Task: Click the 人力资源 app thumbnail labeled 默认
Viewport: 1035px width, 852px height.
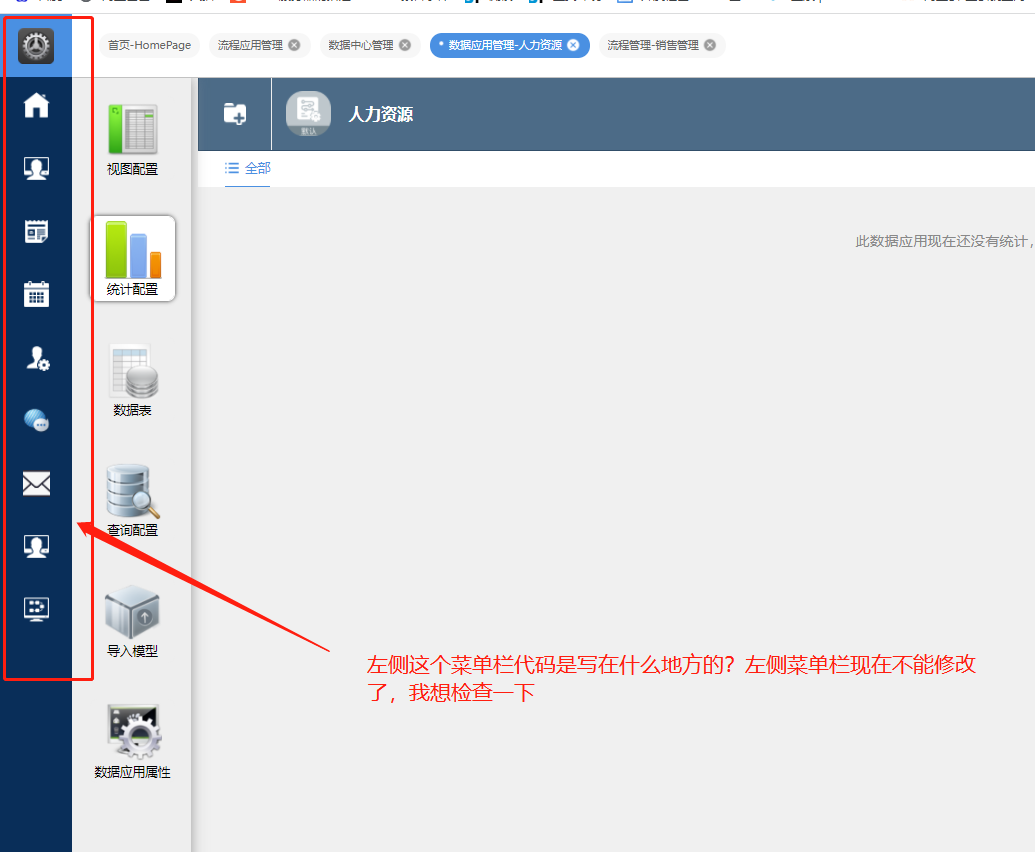Action: pos(307,110)
